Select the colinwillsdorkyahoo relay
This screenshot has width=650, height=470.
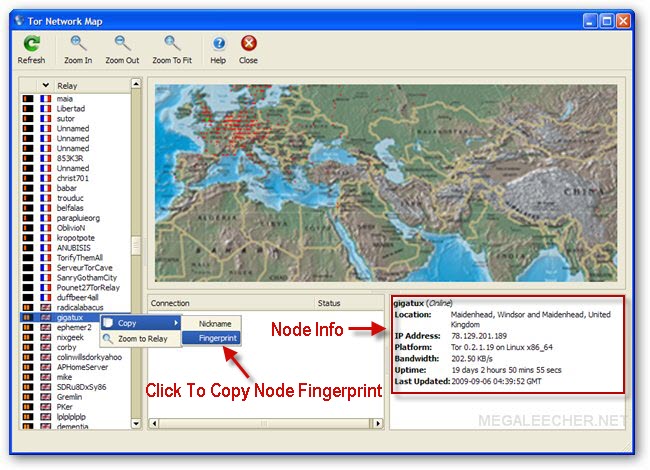pyautogui.click(x=90, y=357)
